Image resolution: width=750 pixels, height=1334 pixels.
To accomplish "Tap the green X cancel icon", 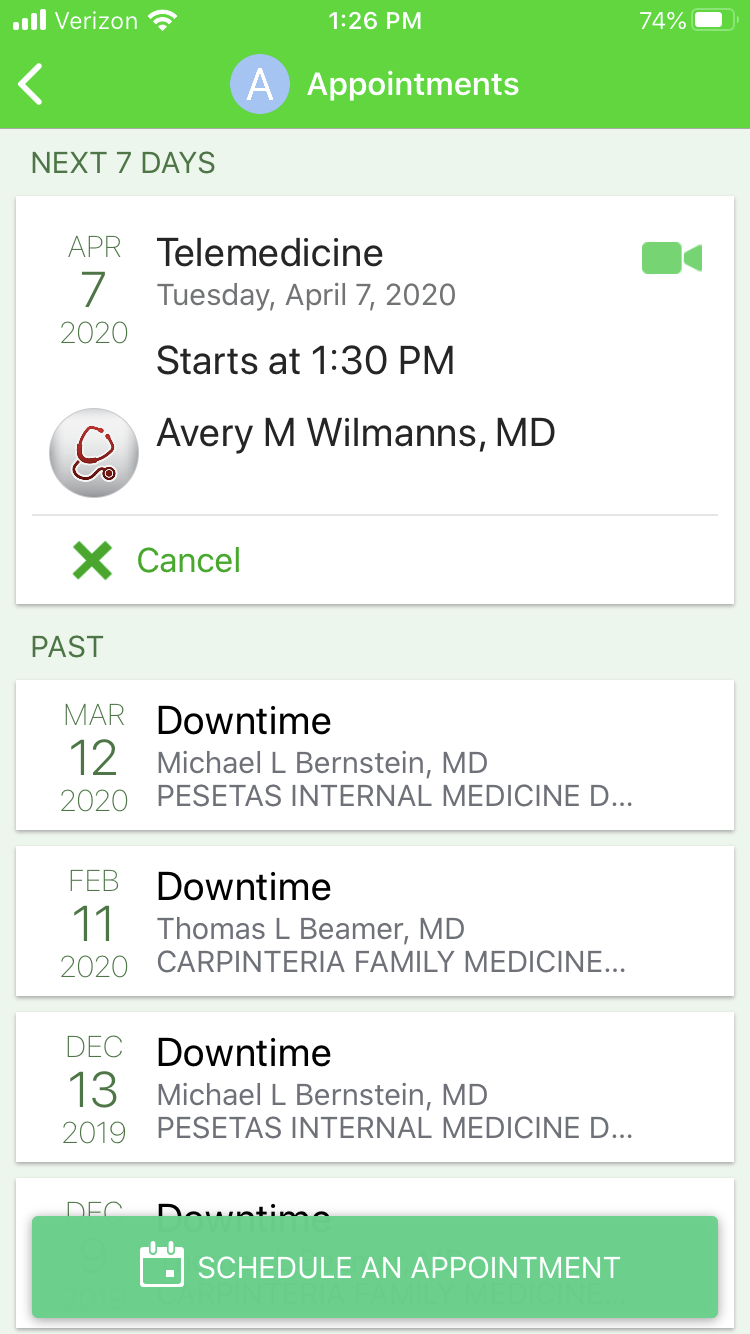I will 92,560.
